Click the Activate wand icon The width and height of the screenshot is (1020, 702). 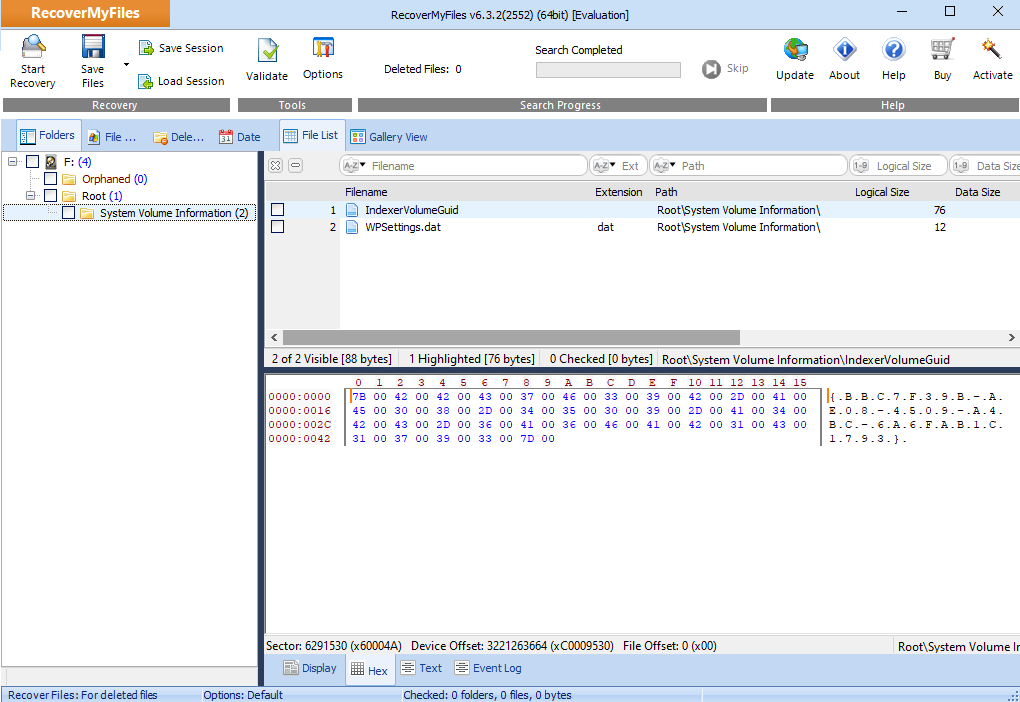(x=991, y=49)
